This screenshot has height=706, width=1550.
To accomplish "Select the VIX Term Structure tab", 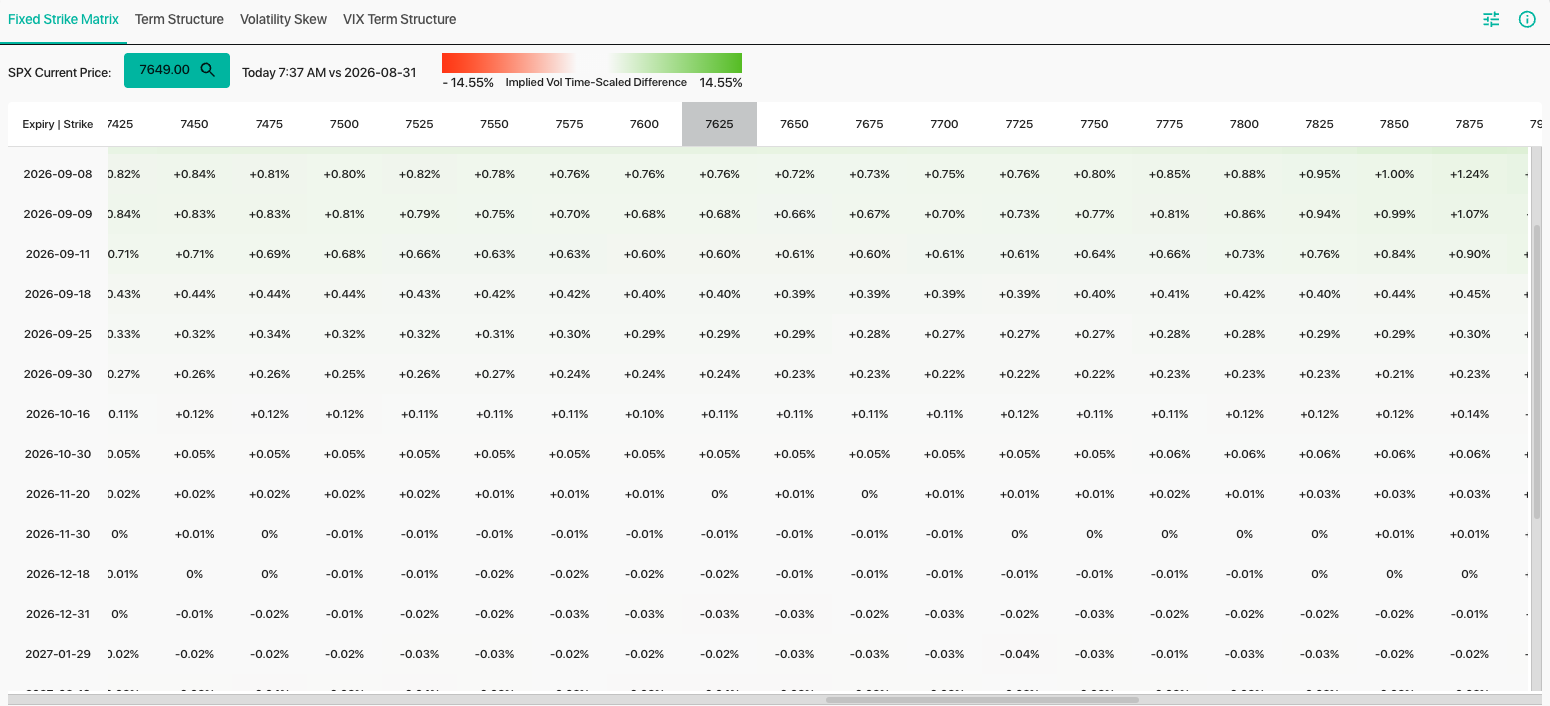I will point(399,19).
